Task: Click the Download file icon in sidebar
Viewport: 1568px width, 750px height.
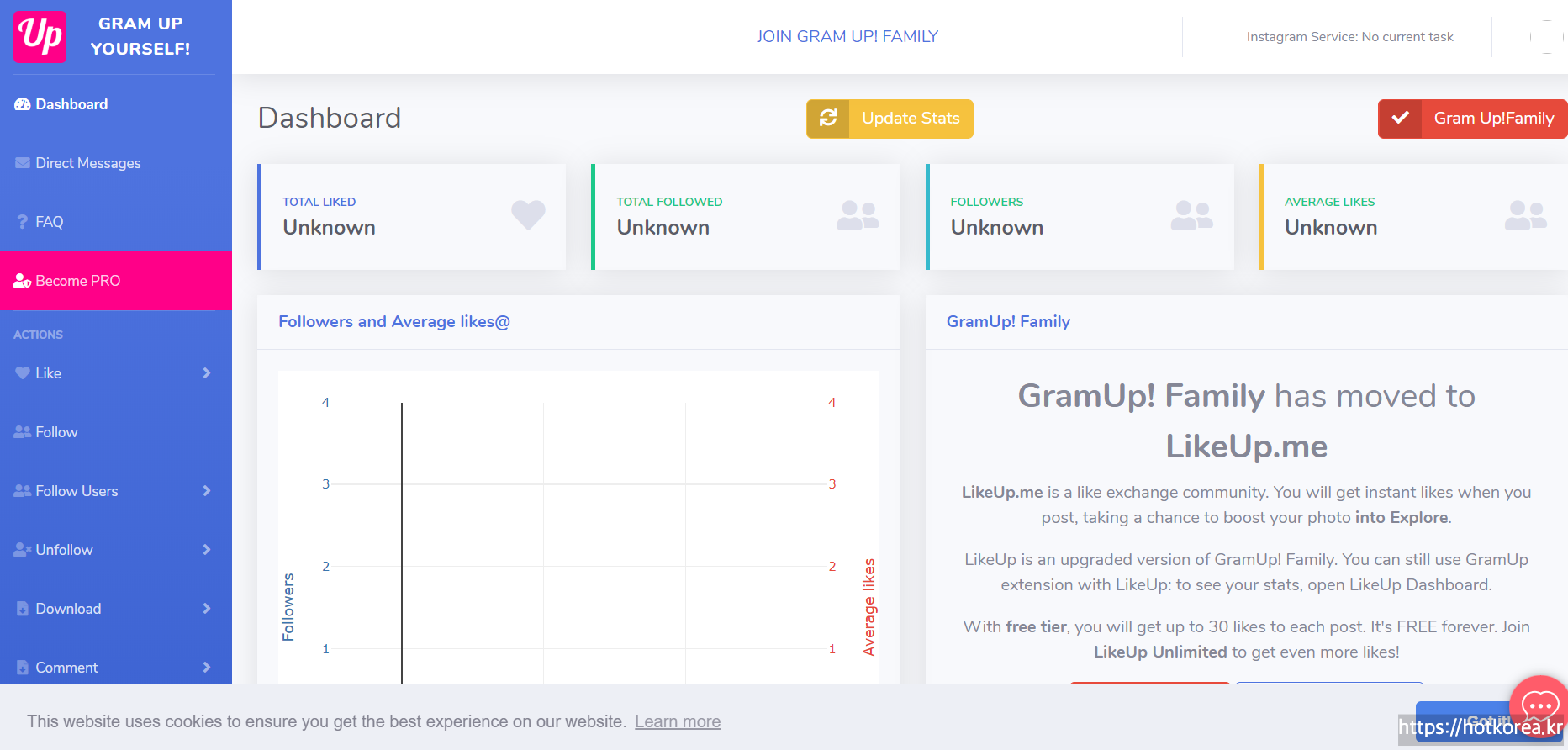Action: click(x=23, y=609)
